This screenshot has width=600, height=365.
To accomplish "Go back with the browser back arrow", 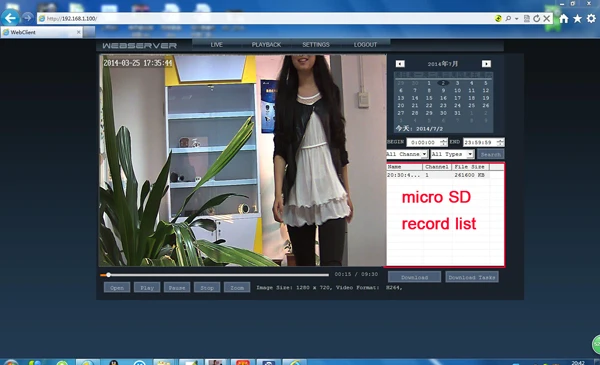I will (11, 18).
